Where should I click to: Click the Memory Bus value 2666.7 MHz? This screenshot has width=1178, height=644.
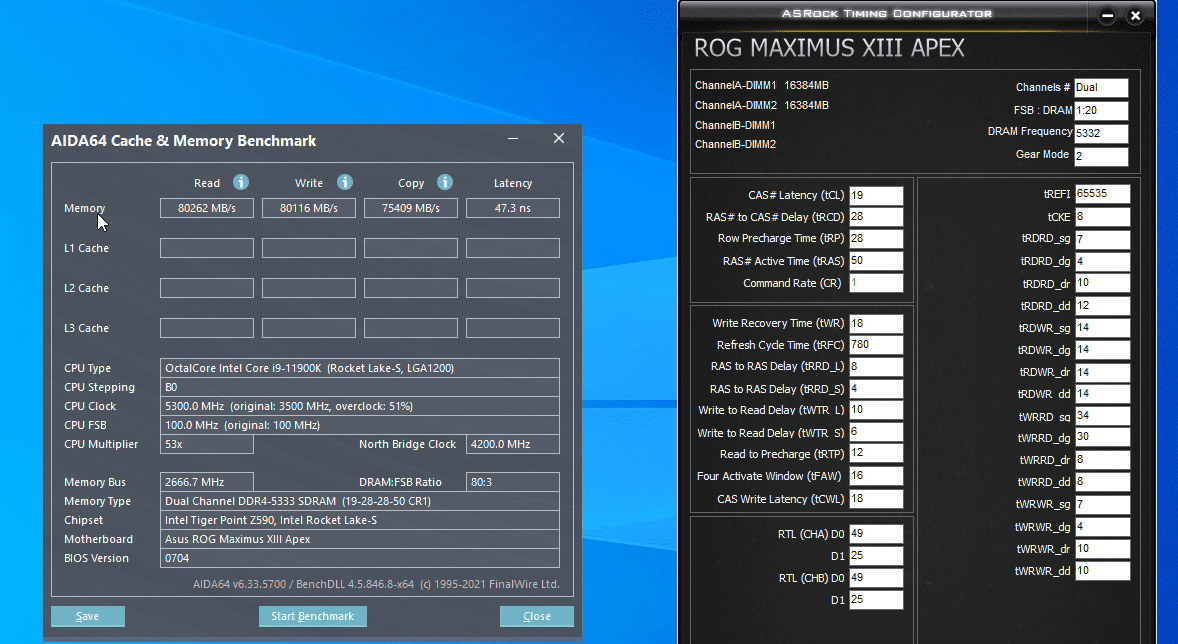click(x=207, y=482)
